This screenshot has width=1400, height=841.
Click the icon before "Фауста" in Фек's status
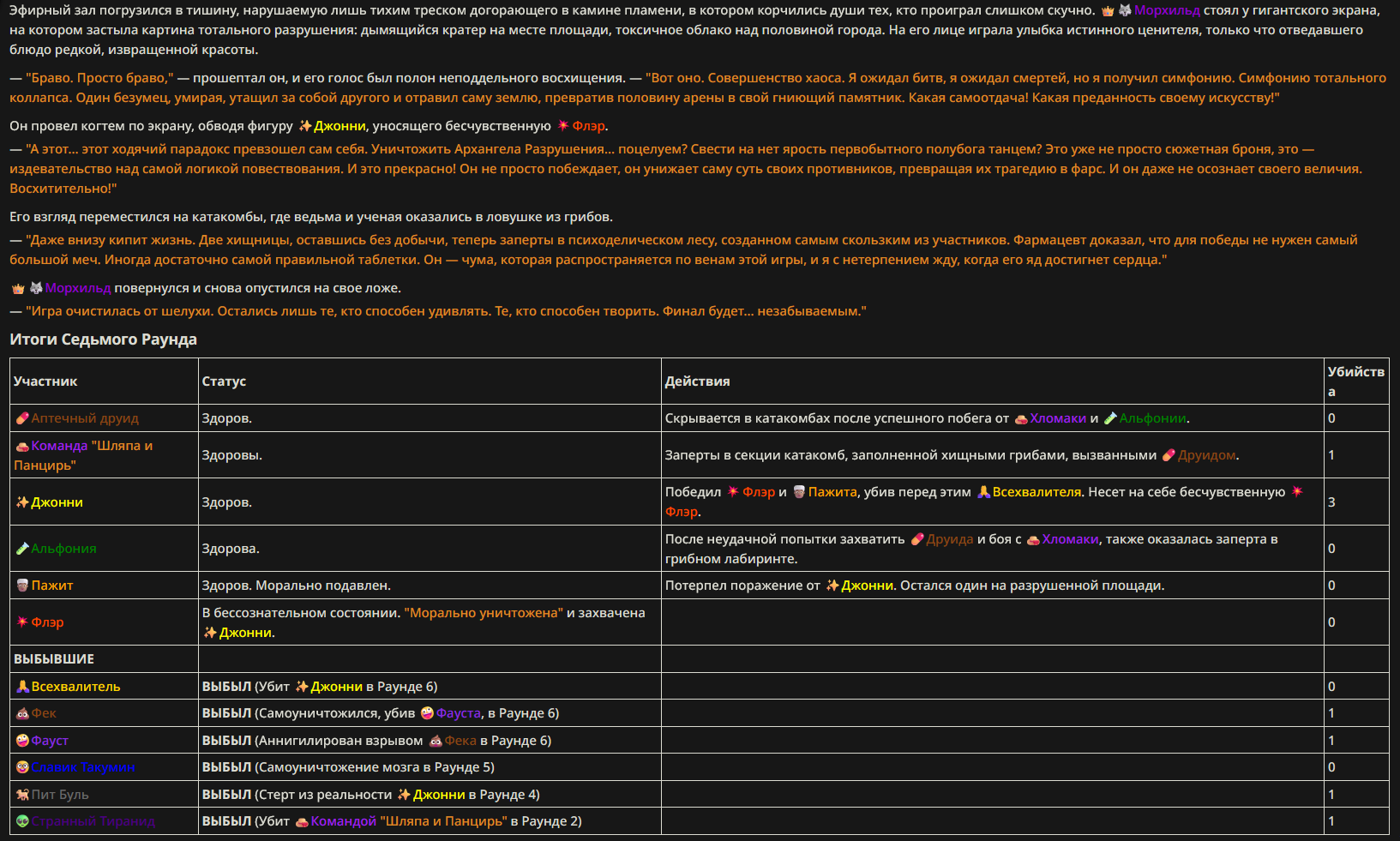(427, 713)
